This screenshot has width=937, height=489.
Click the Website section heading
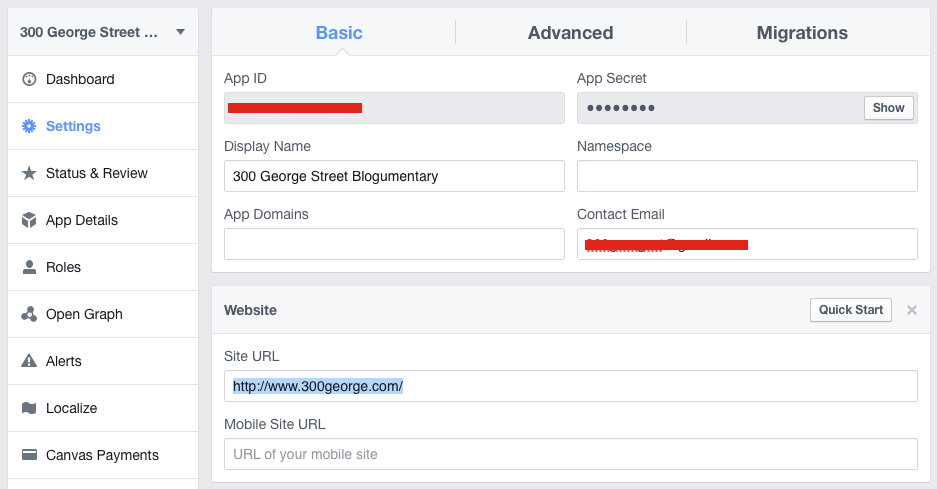pos(250,310)
